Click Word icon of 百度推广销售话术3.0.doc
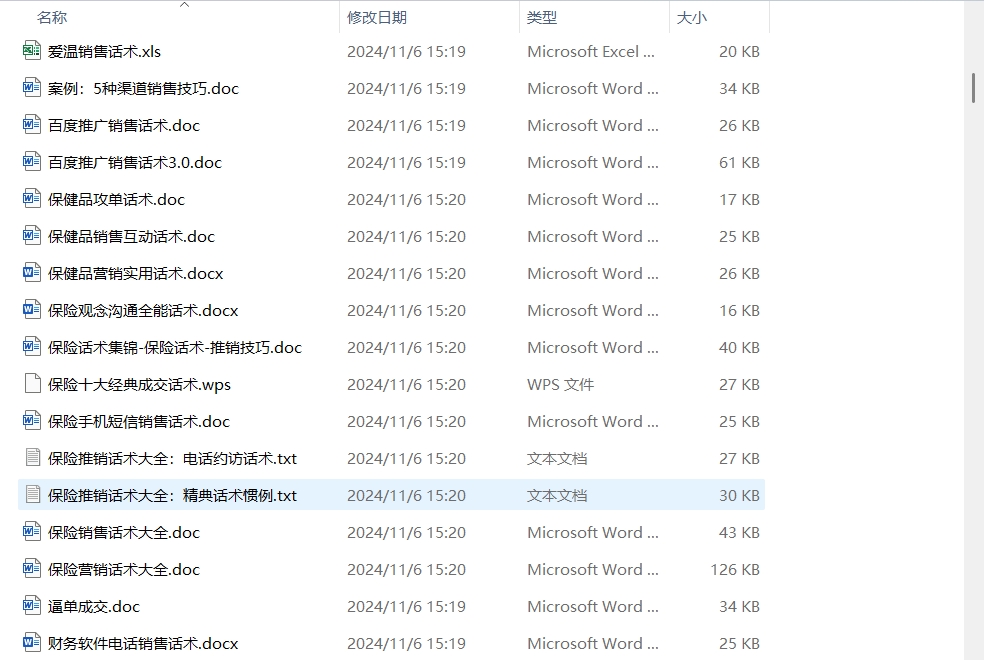Screen dimensions: 984x660 [x=32, y=162]
